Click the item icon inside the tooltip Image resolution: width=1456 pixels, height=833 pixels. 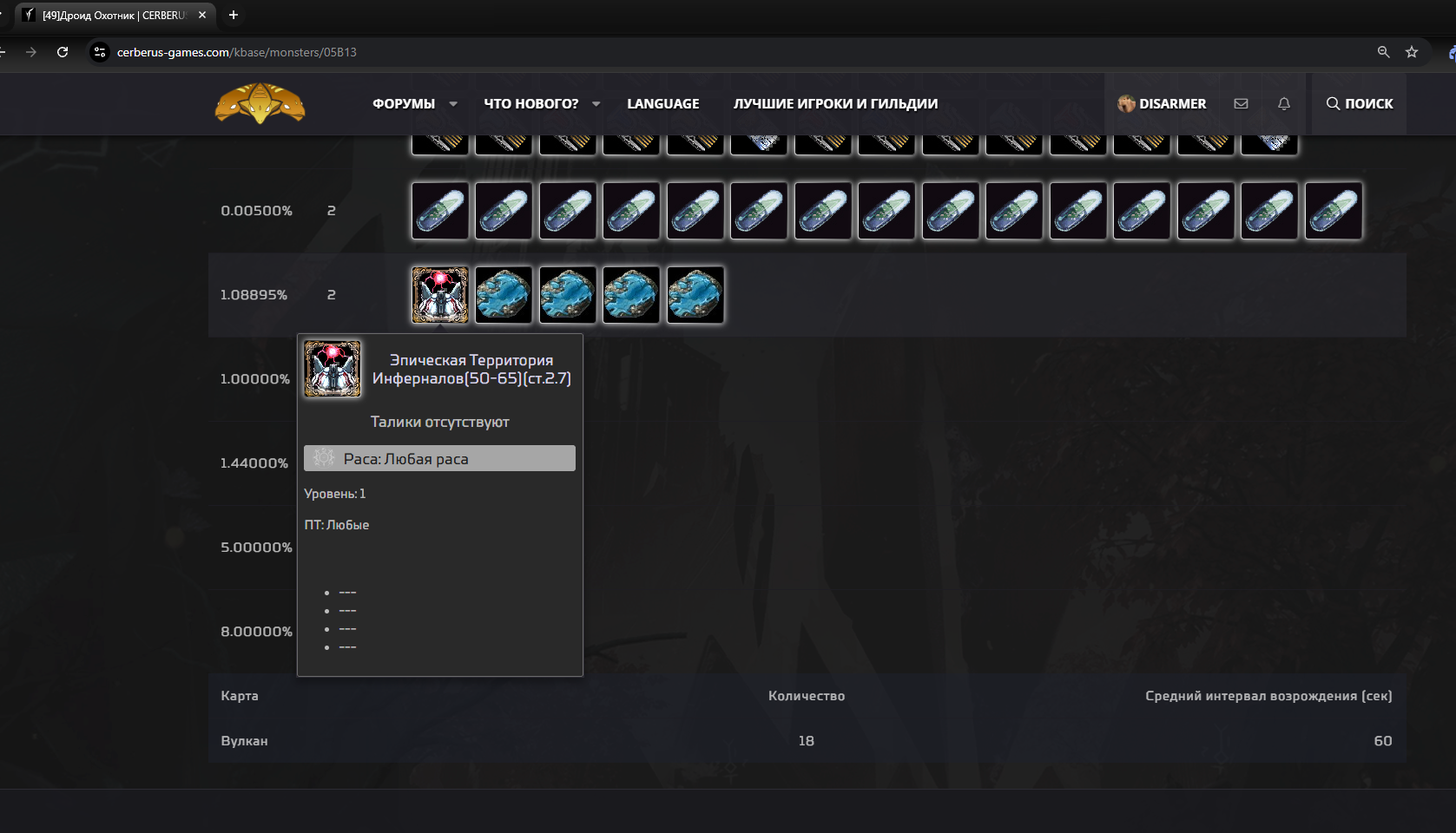point(333,369)
